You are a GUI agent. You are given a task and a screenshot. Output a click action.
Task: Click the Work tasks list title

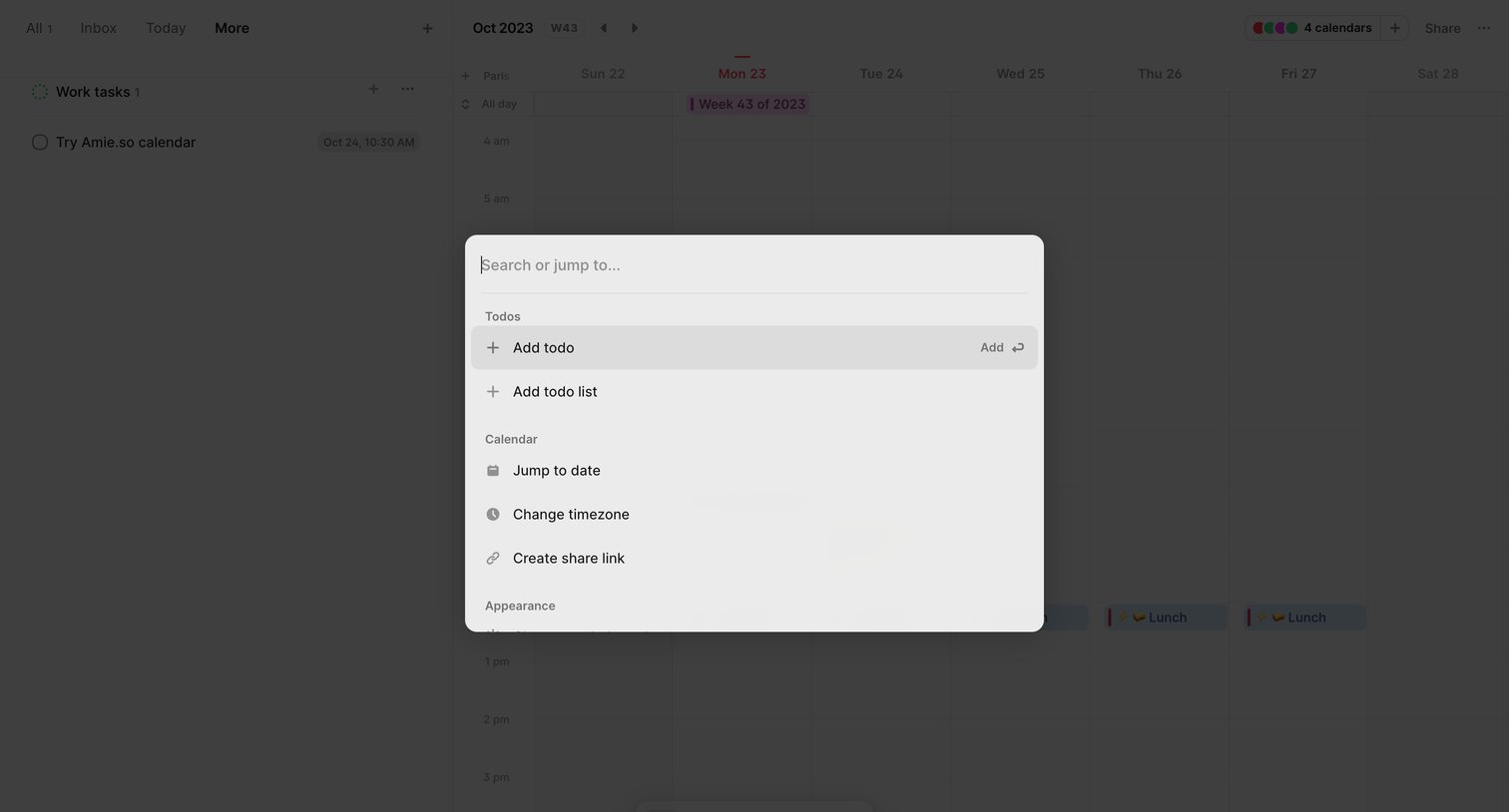[x=93, y=92]
